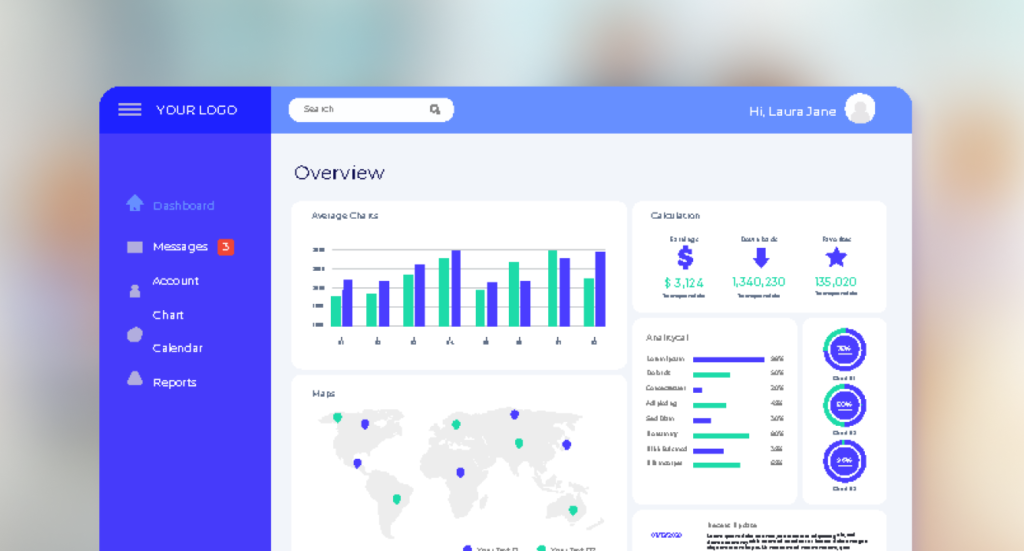
Task: Open Laura Jane's profile avatar
Action: pos(860,110)
